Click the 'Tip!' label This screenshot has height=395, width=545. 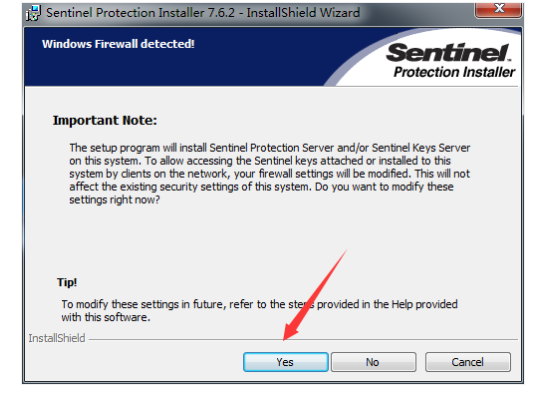67,282
